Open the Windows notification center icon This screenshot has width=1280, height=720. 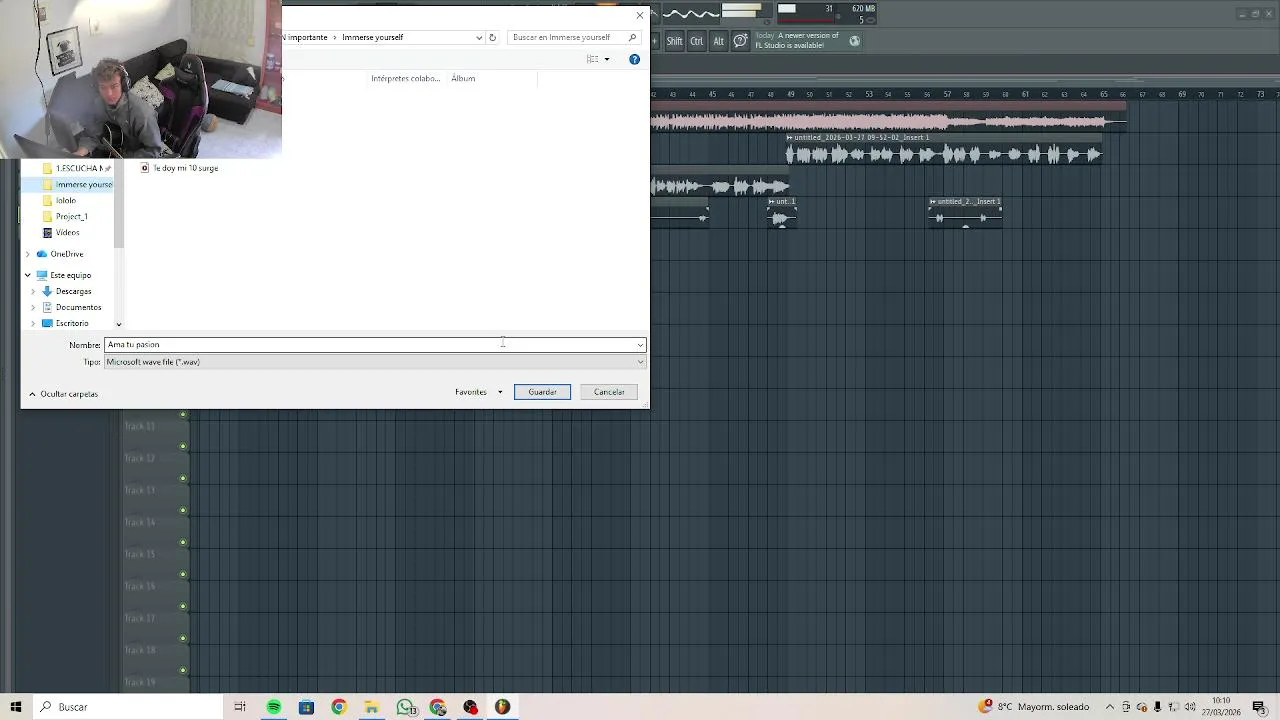click(x=1259, y=707)
